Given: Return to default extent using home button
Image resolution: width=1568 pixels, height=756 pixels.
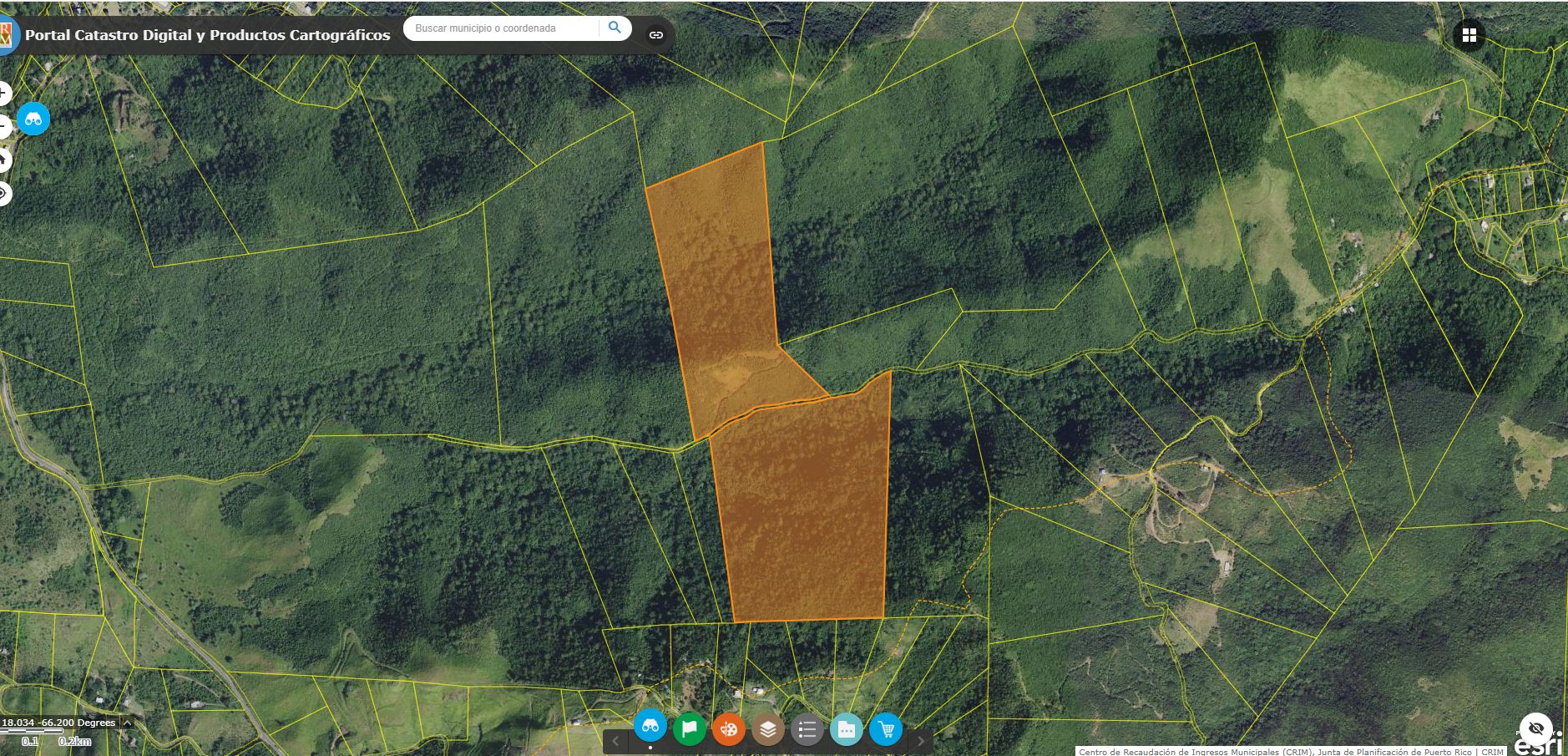Looking at the screenshot, I should (4, 160).
